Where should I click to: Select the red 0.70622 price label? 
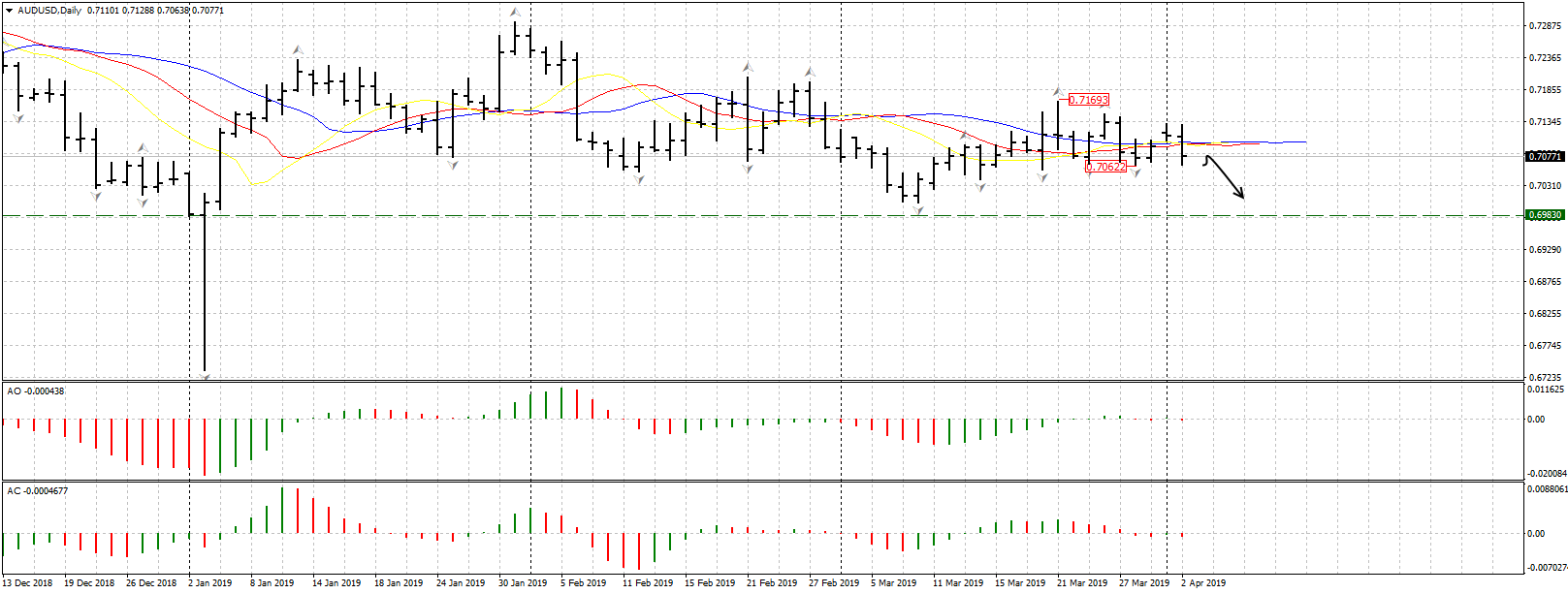(x=1105, y=167)
